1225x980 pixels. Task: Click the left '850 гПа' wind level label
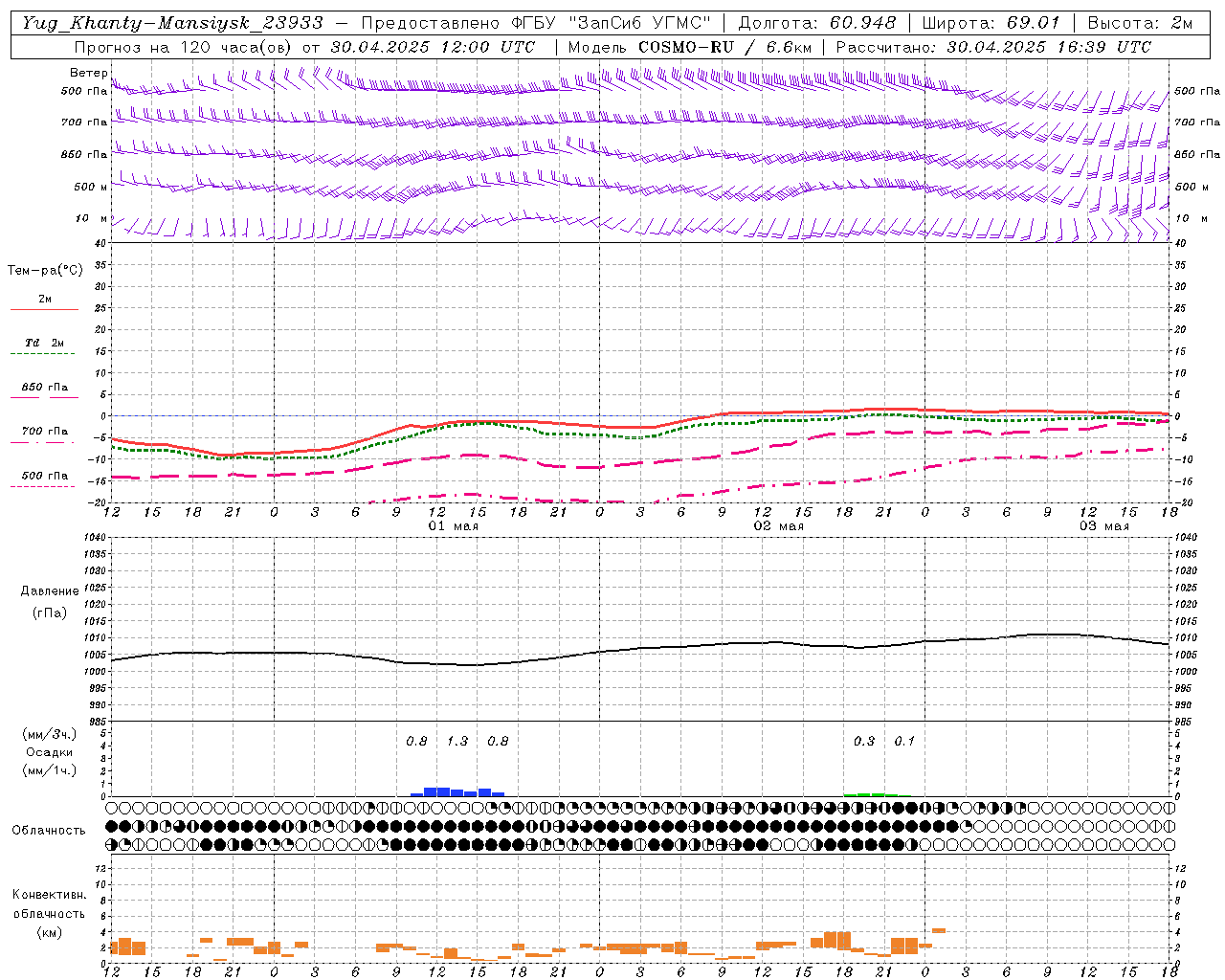click(x=84, y=154)
